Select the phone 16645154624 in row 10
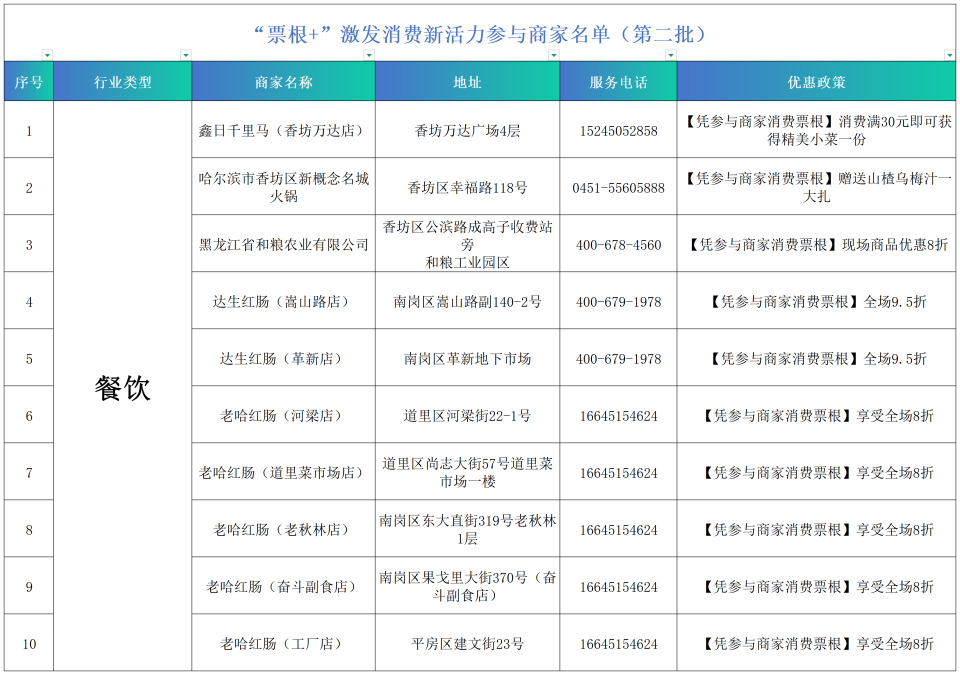Image resolution: width=960 pixels, height=675 pixels. pyautogui.click(x=618, y=643)
